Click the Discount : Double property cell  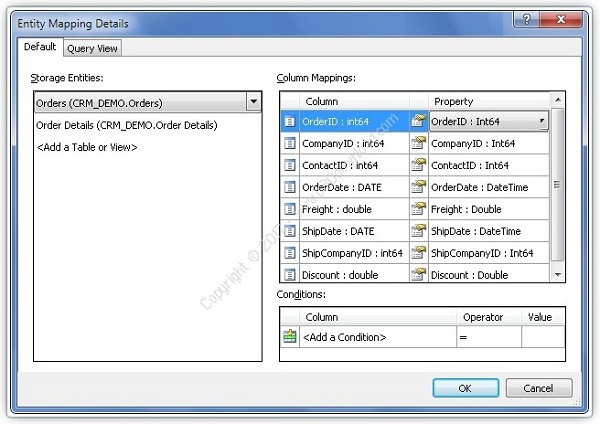click(x=489, y=274)
